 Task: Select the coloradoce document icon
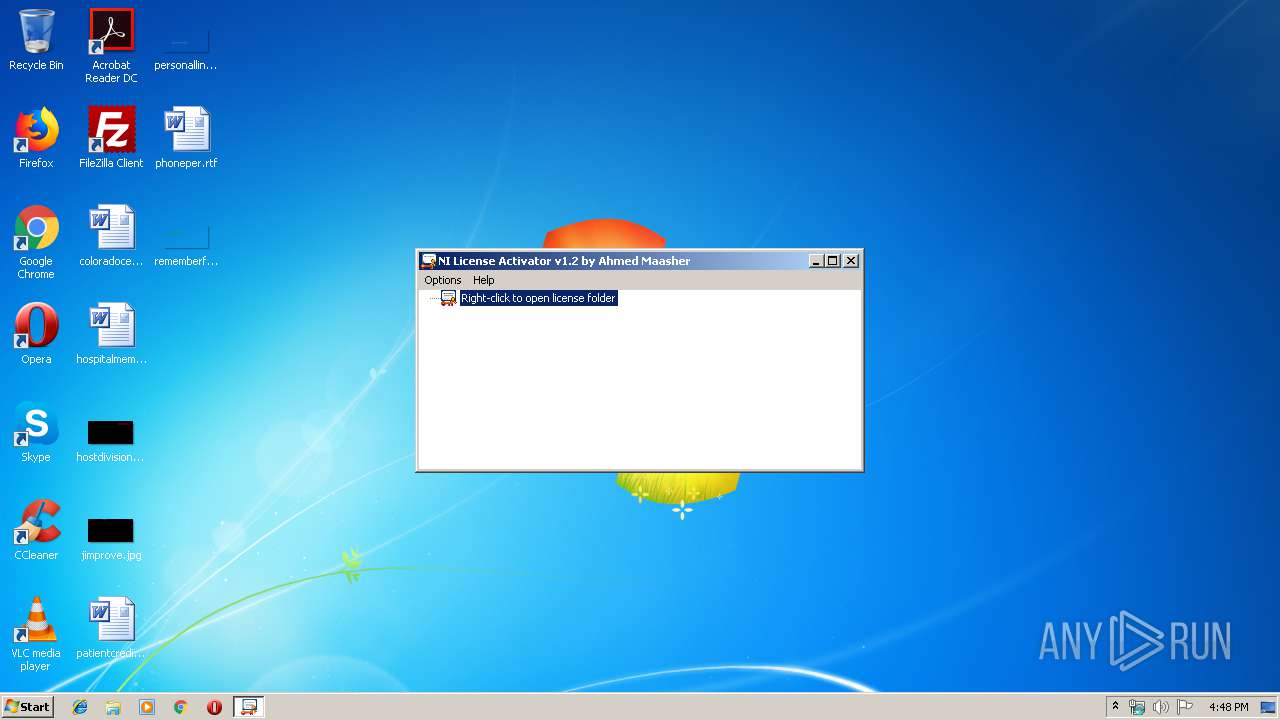(111, 236)
